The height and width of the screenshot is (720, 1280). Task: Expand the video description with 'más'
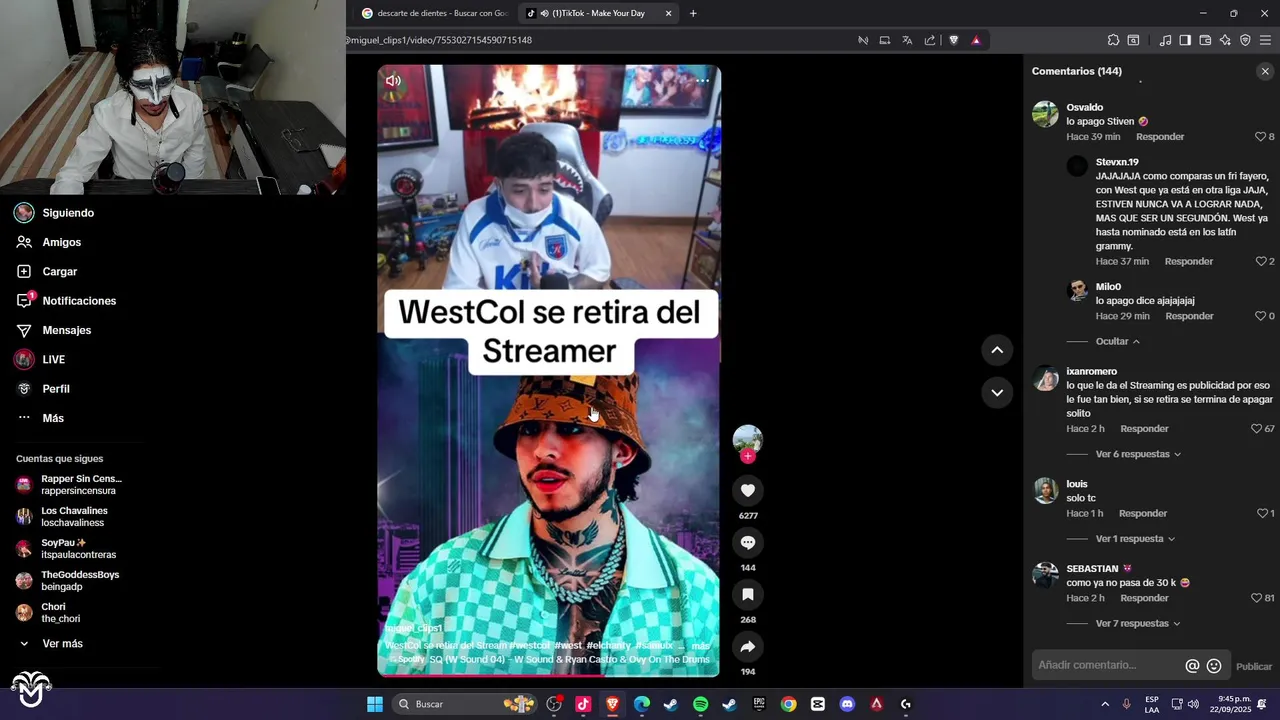tap(701, 646)
